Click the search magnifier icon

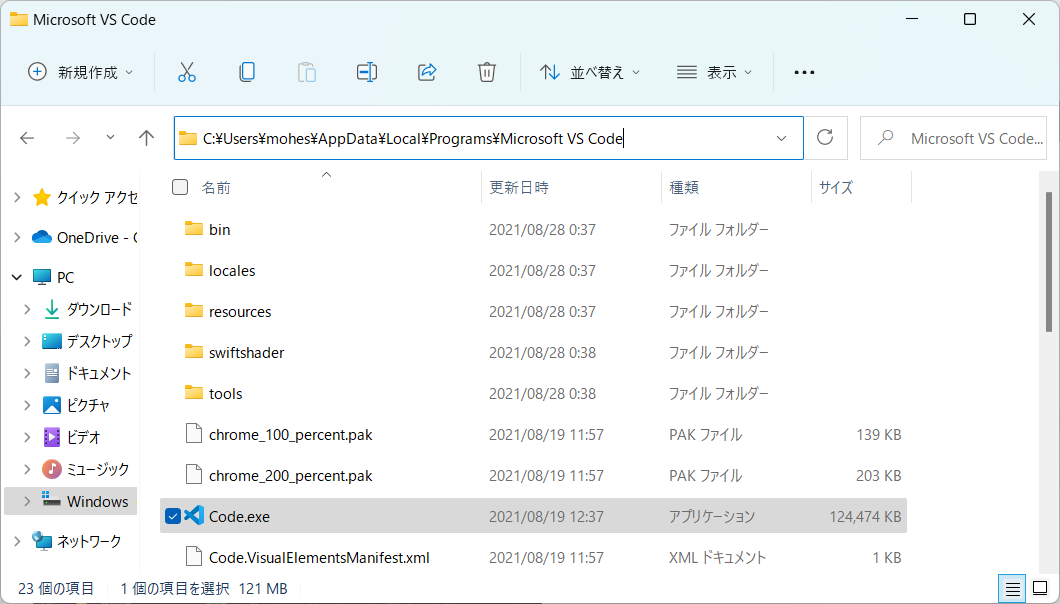tap(885, 138)
